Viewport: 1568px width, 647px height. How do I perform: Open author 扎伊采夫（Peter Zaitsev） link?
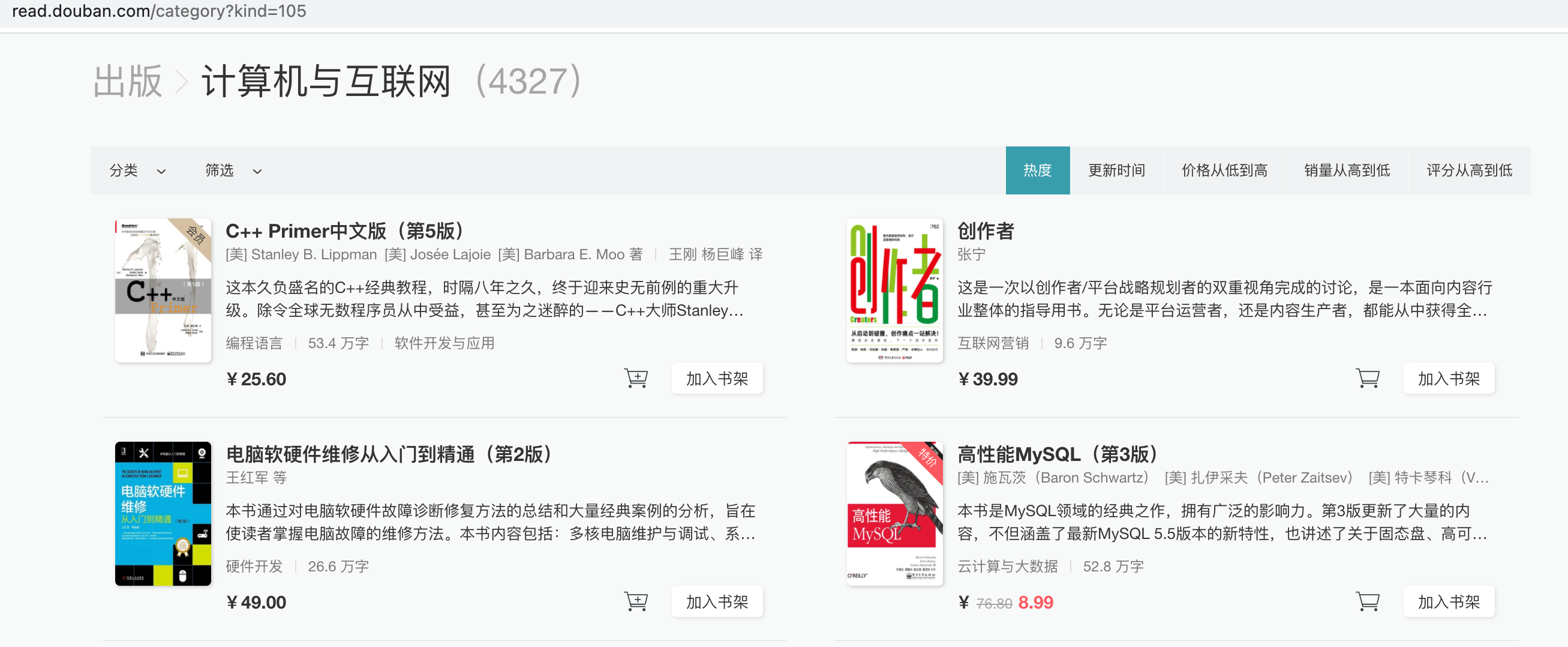tap(1259, 478)
